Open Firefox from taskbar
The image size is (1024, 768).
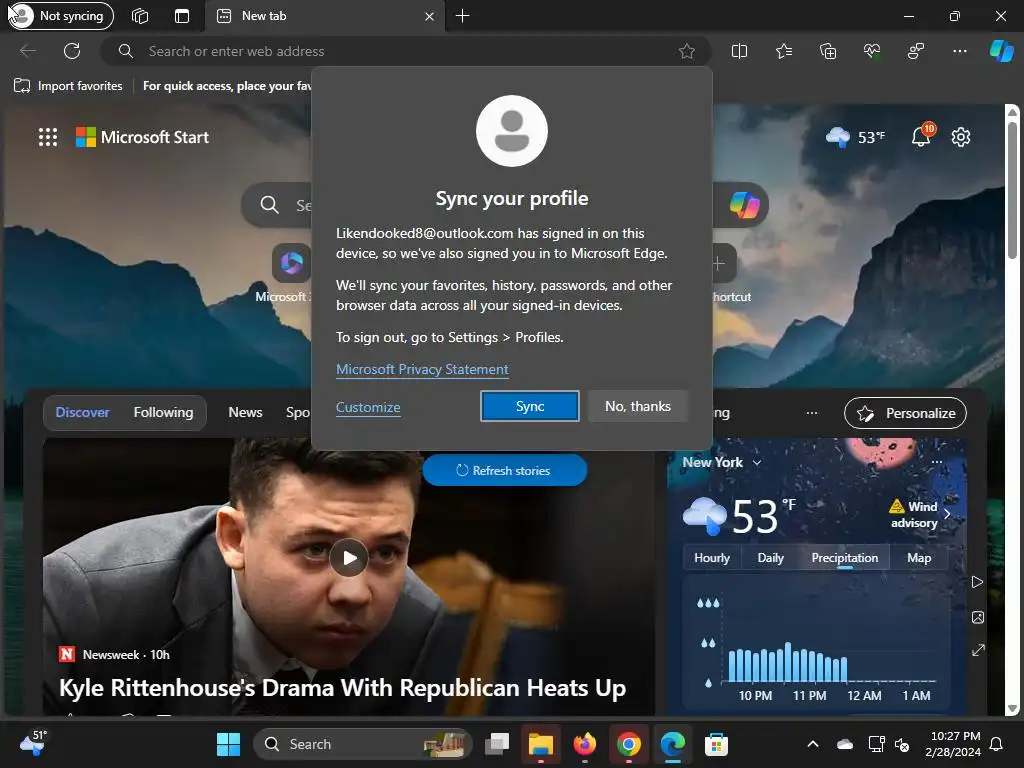point(584,744)
